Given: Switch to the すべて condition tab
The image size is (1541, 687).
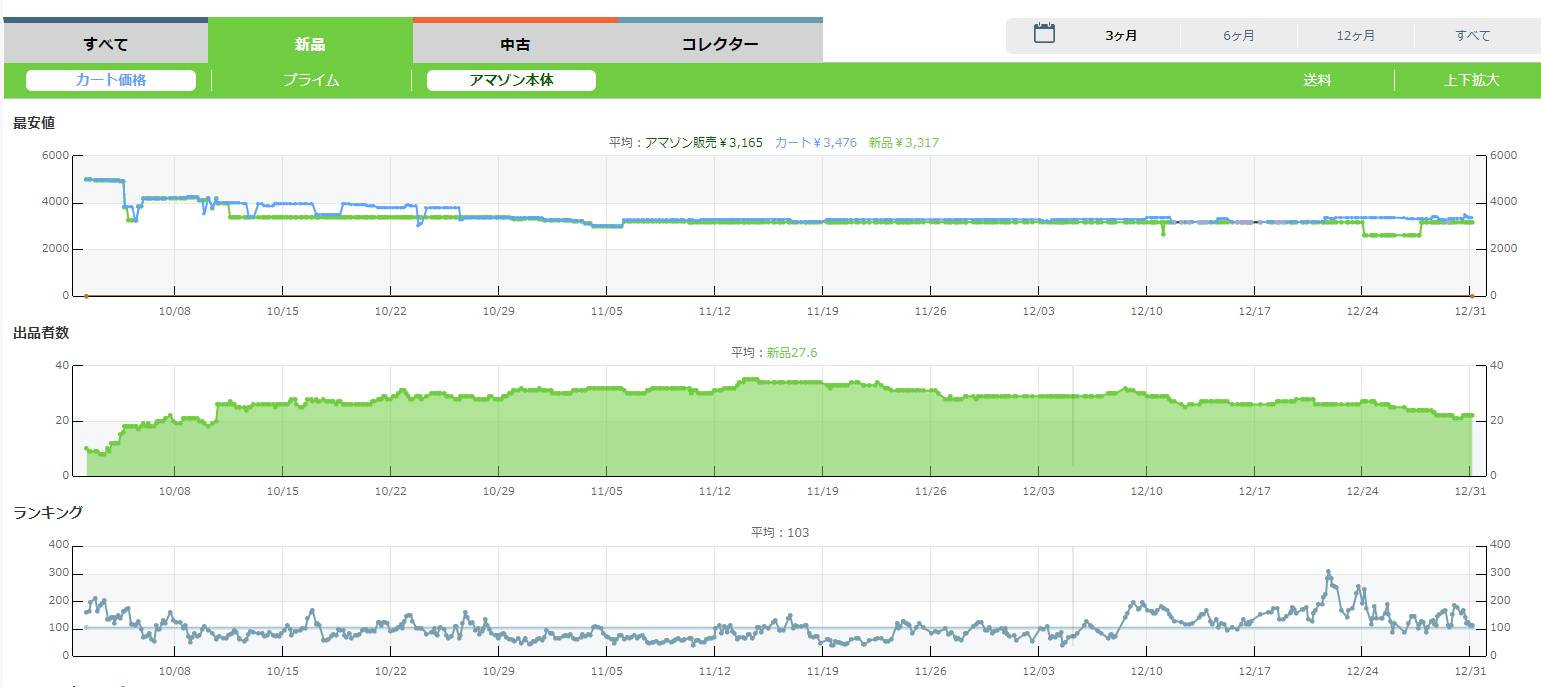Looking at the screenshot, I should pyautogui.click(x=105, y=44).
